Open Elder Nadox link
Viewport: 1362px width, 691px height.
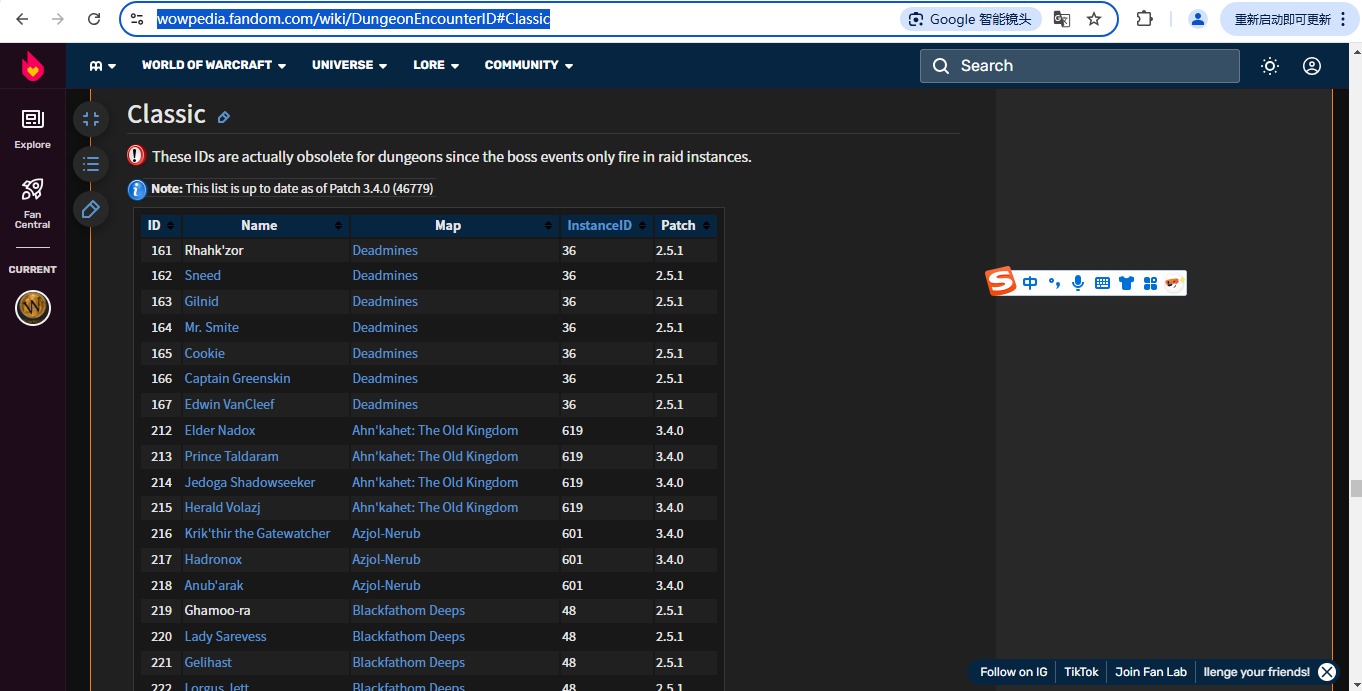(220, 431)
